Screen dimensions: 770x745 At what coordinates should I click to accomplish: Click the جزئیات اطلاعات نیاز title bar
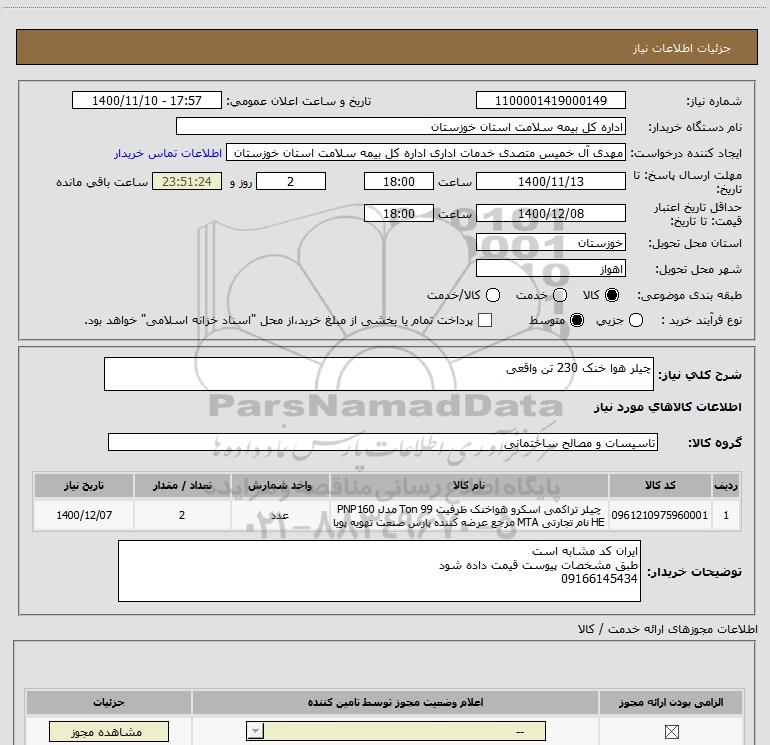tap(387, 47)
